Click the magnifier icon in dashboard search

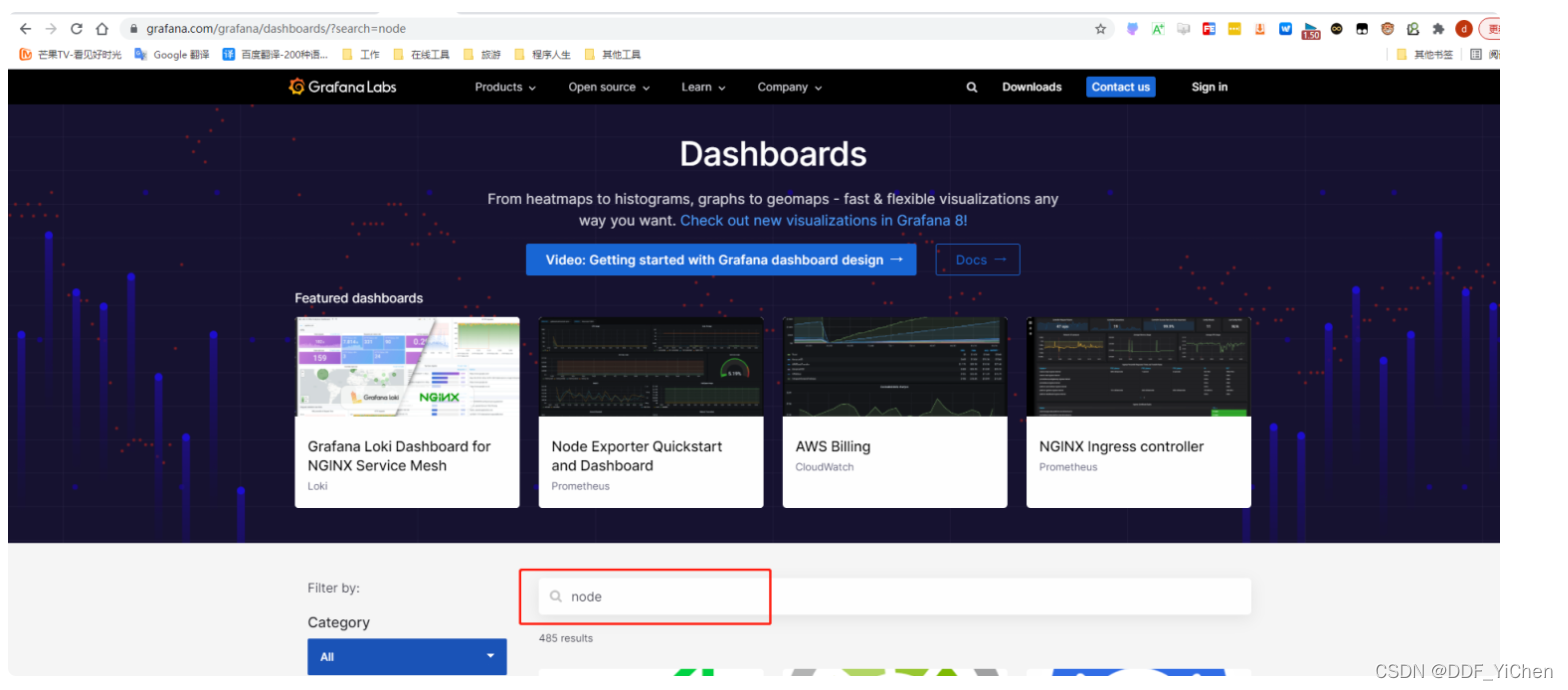(556, 597)
